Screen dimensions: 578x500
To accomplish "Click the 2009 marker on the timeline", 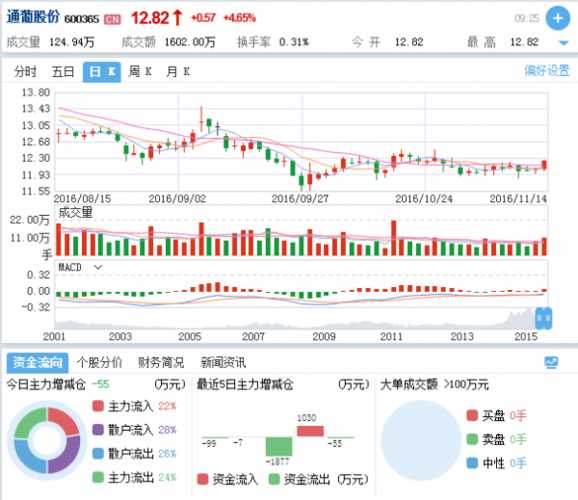I will [x=324, y=336].
